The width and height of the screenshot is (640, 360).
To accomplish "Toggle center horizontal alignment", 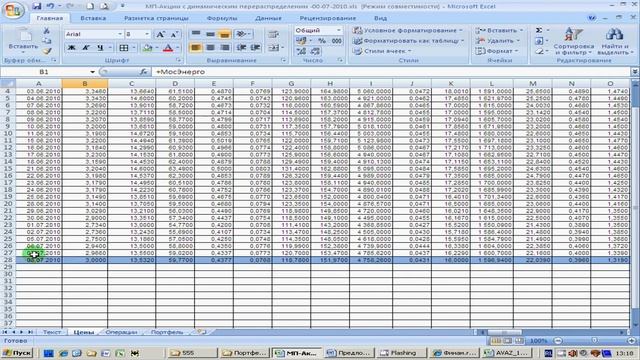I will 210,48.
